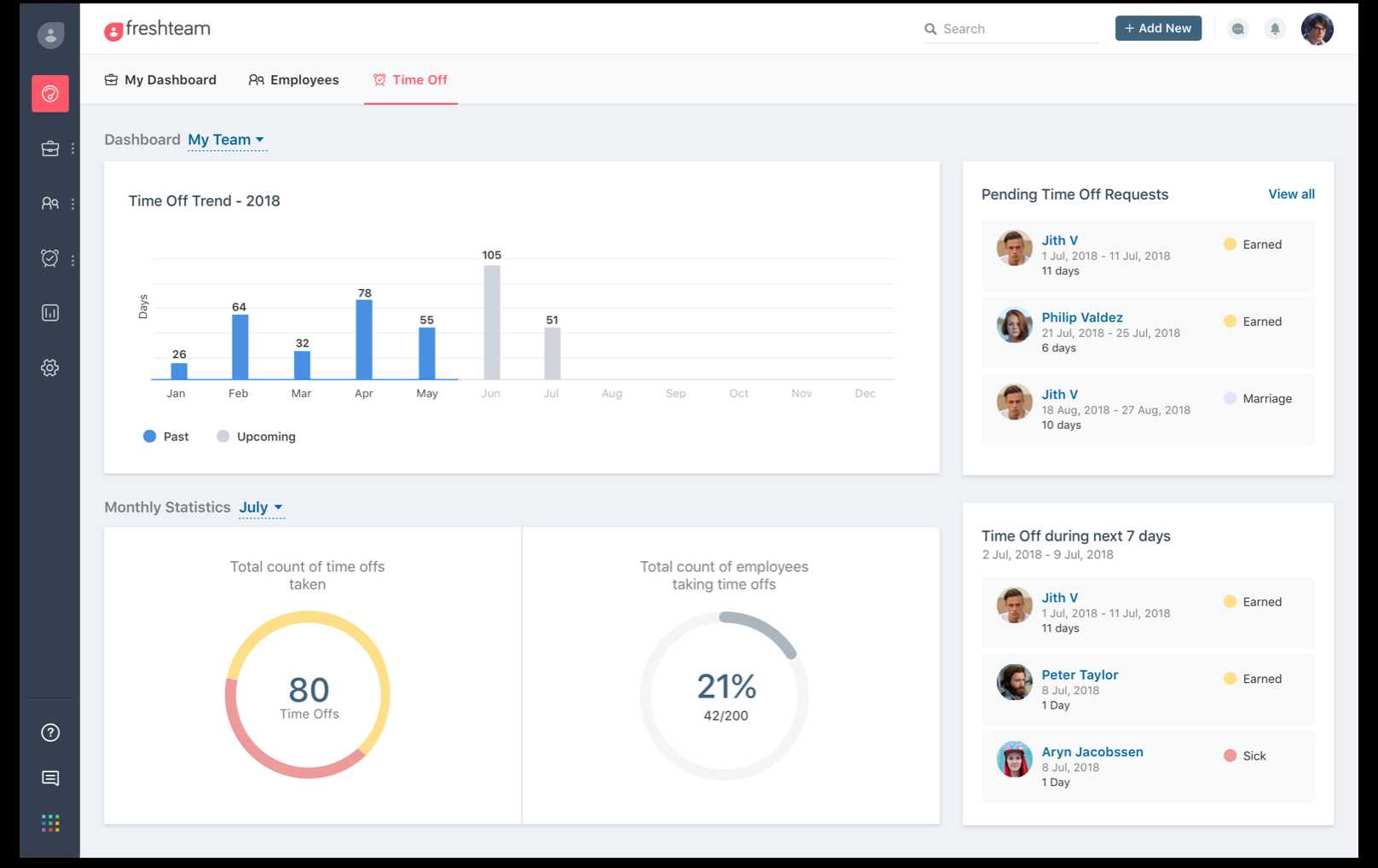Open the My Team dashboard dropdown

coord(226,139)
